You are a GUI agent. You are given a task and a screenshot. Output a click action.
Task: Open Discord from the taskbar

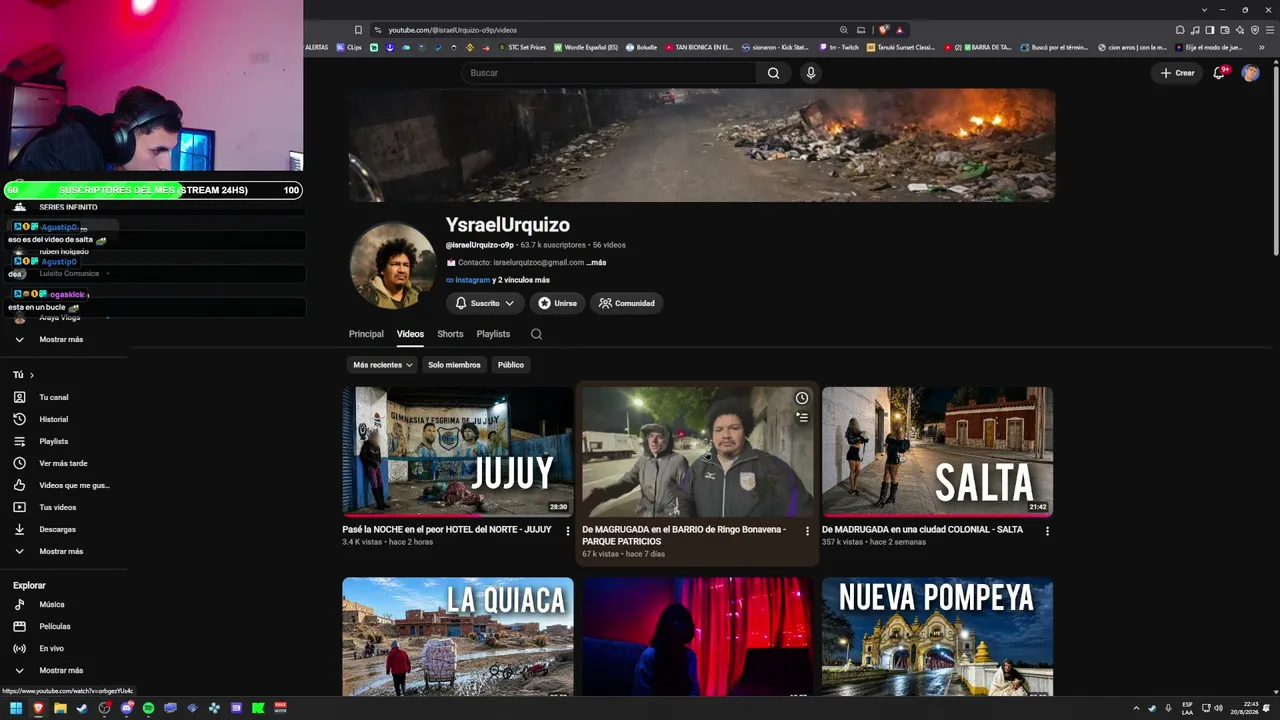pyautogui.click(x=126, y=708)
